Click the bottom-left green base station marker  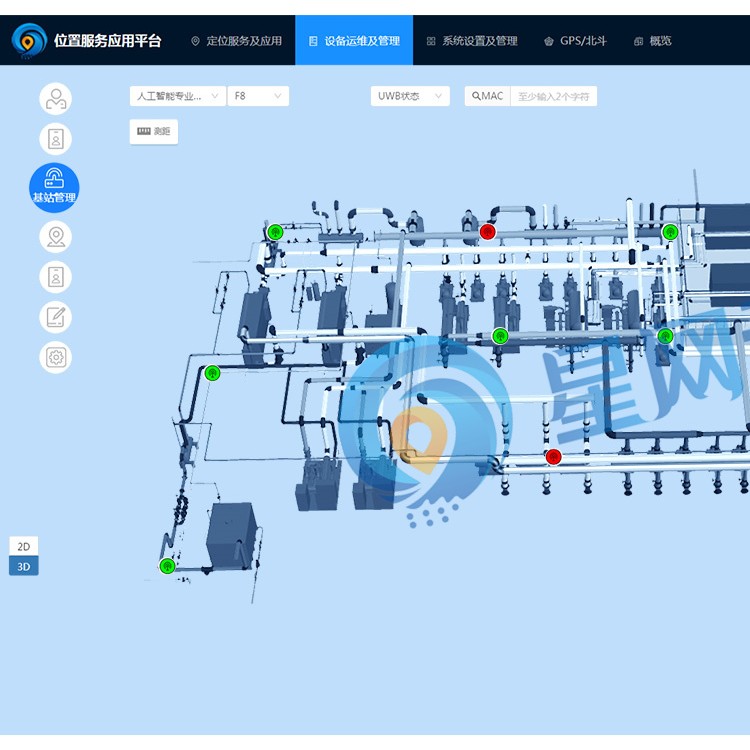point(167,566)
